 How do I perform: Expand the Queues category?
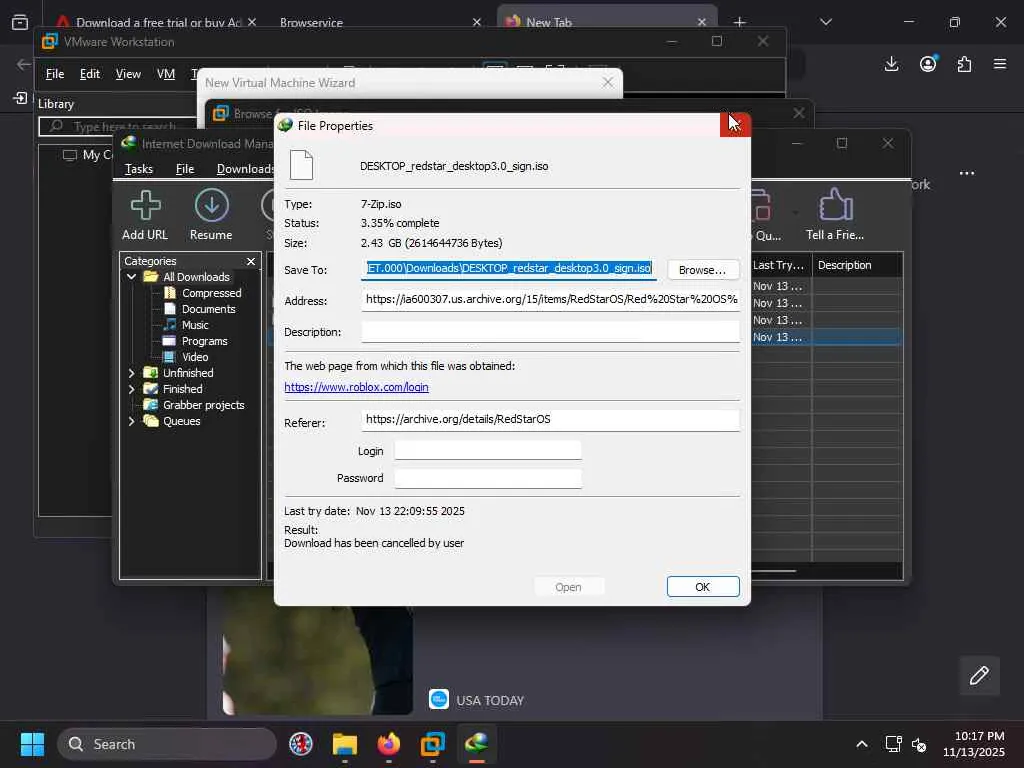[131, 421]
